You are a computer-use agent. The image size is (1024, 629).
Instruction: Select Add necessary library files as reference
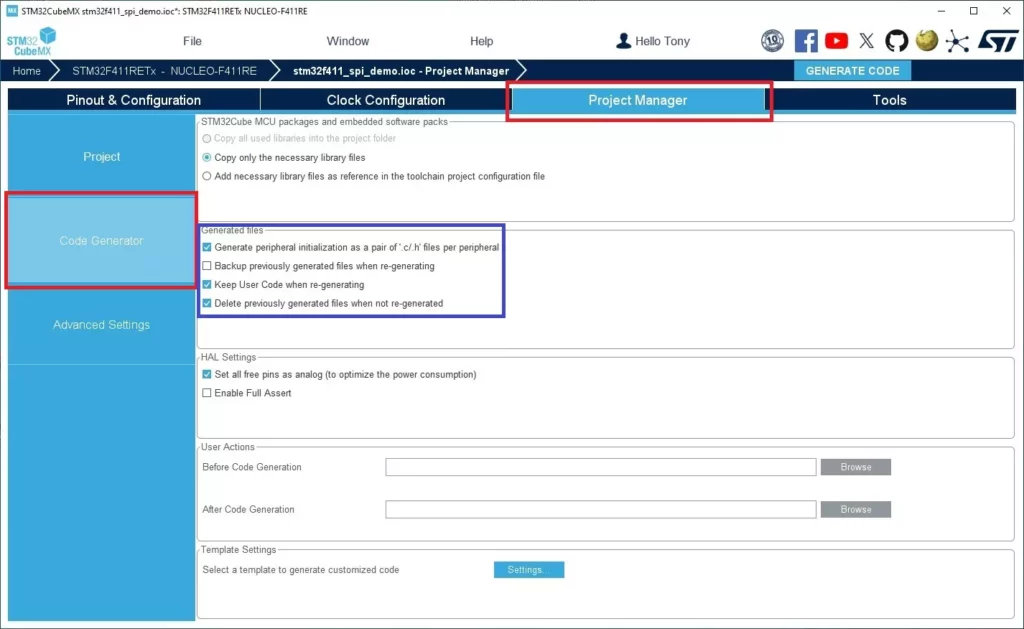207,176
